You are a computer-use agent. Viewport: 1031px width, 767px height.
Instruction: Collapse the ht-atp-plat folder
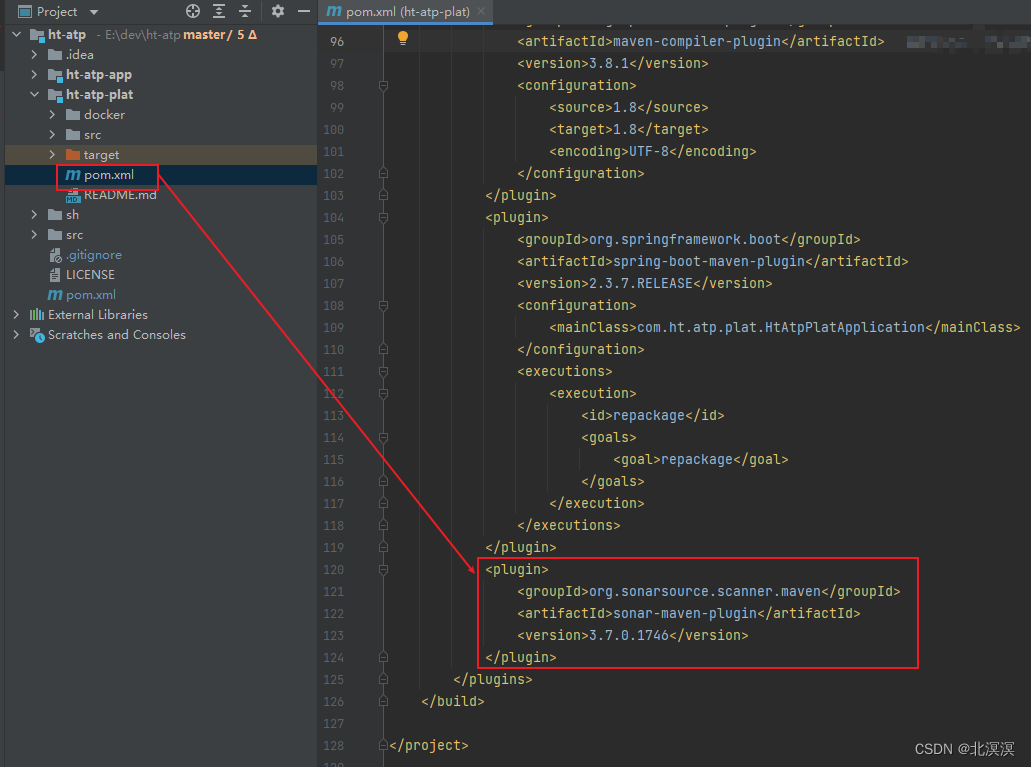pyautogui.click(x=33, y=94)
